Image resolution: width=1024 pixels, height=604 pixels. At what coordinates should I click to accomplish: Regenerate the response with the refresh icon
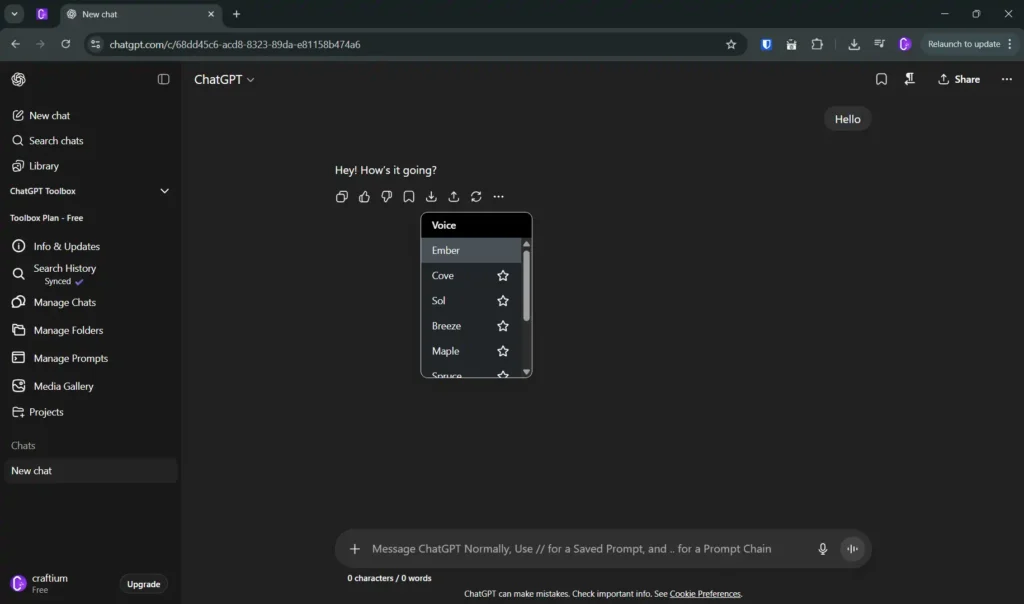pyautogui.click(x=476, y=197)
